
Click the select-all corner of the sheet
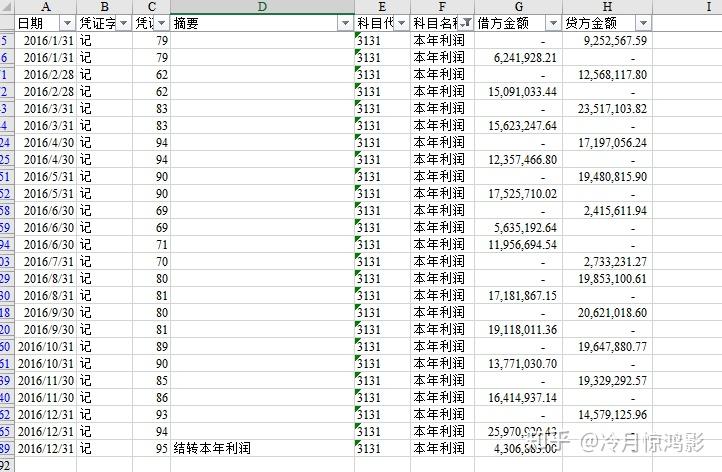tap(7, 7)
